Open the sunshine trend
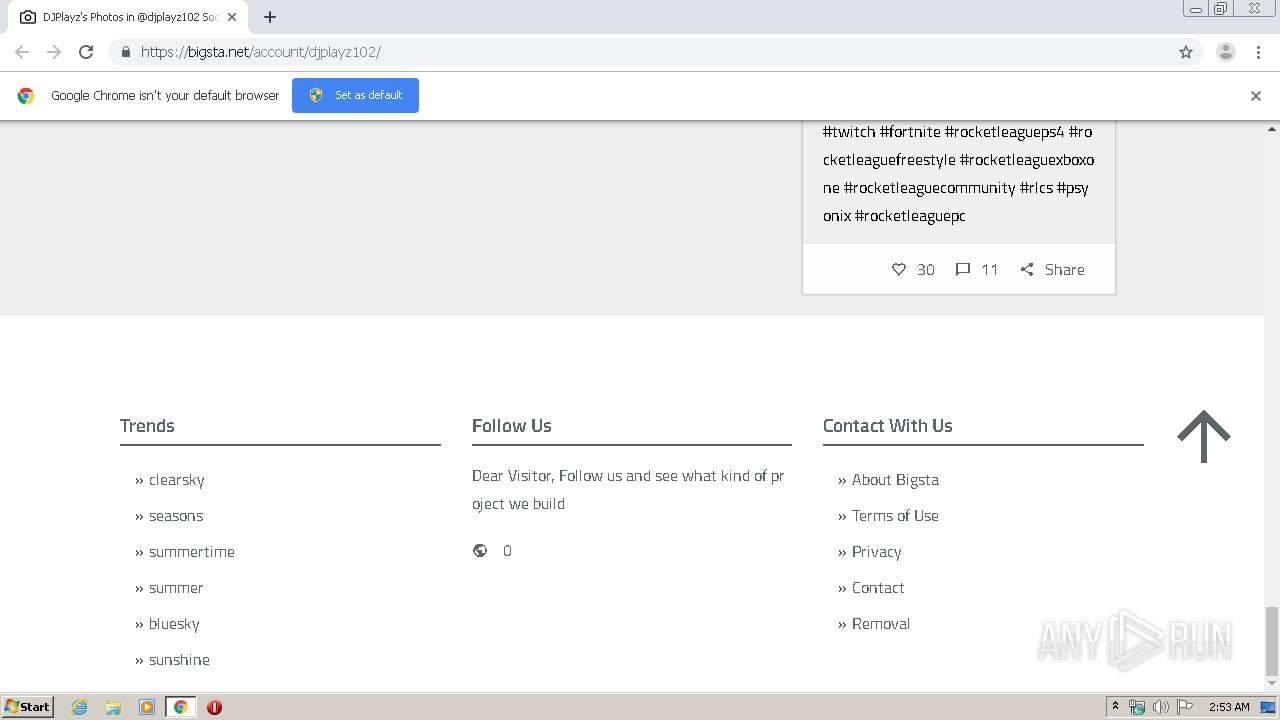The width and height of the screenshot is (1280, 720). [179, 660]
